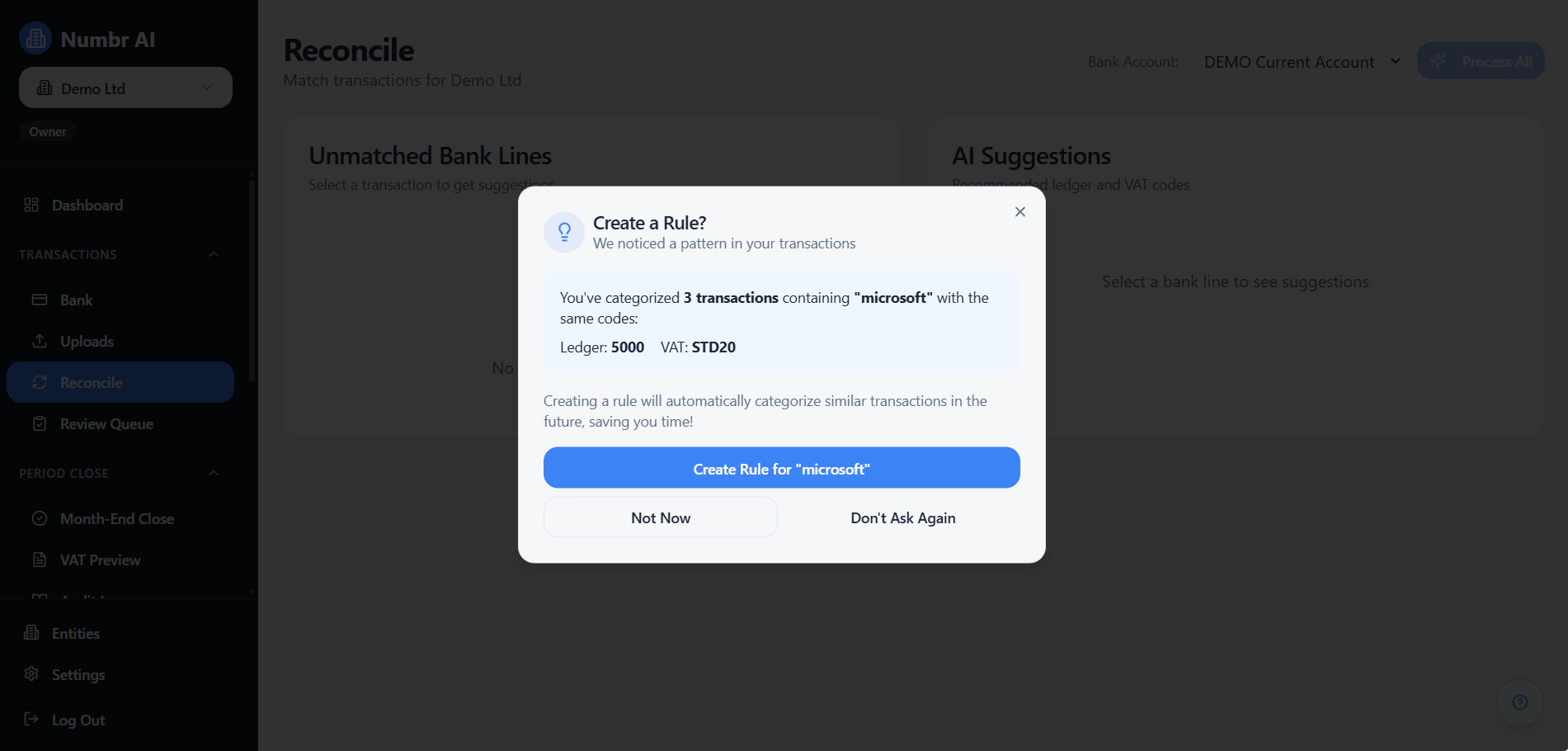The height and width of the screenshot is (751, 1568).
Task: Click Create Rule for "microsoft"
Action: (x=781, y=468)
